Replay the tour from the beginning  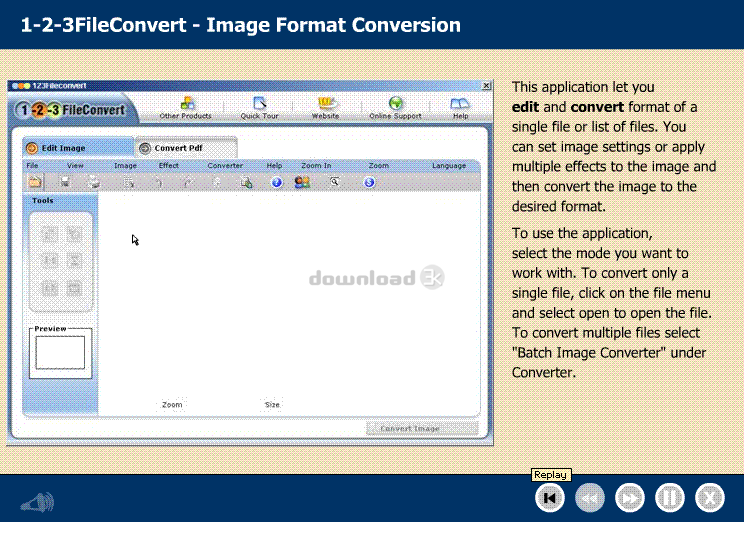[x=550, y=498]
